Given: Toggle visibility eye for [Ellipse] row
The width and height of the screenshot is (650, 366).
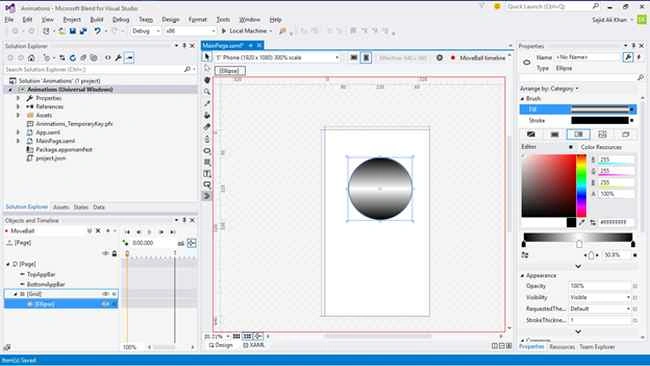Looking at the screenshot, I should coord(105,304).
